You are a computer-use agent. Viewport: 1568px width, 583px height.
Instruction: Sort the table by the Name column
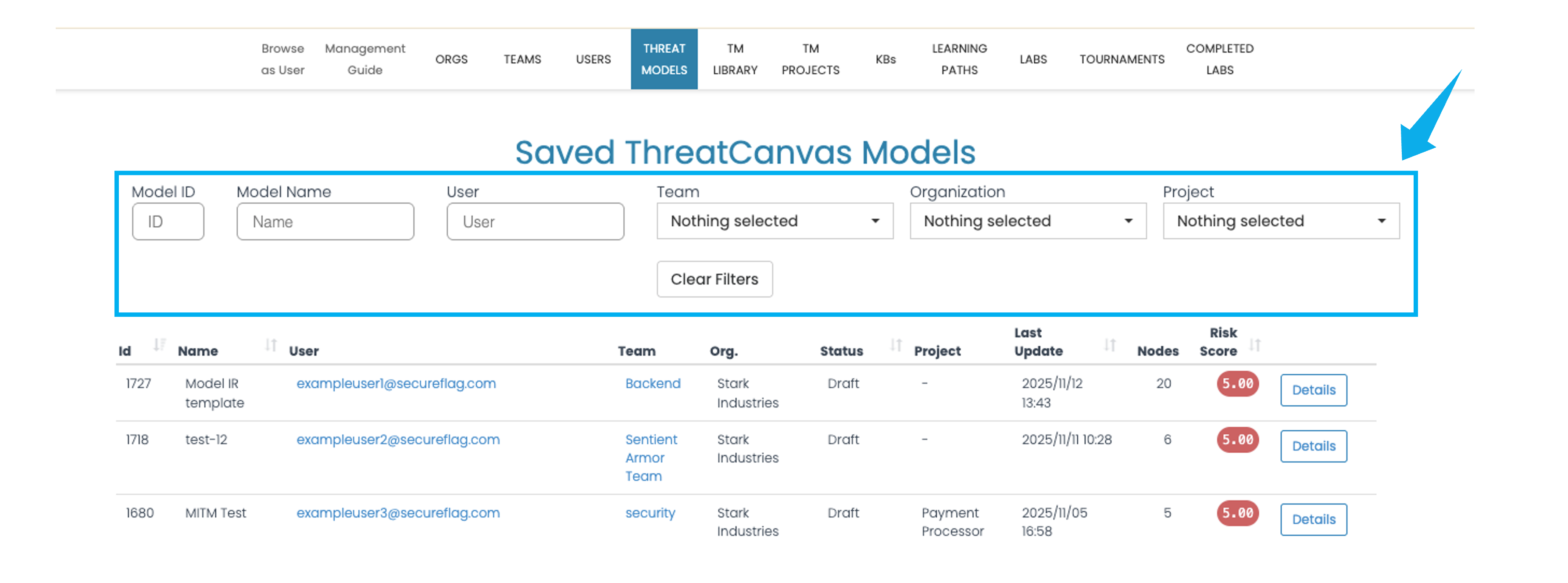coord(271,345)
